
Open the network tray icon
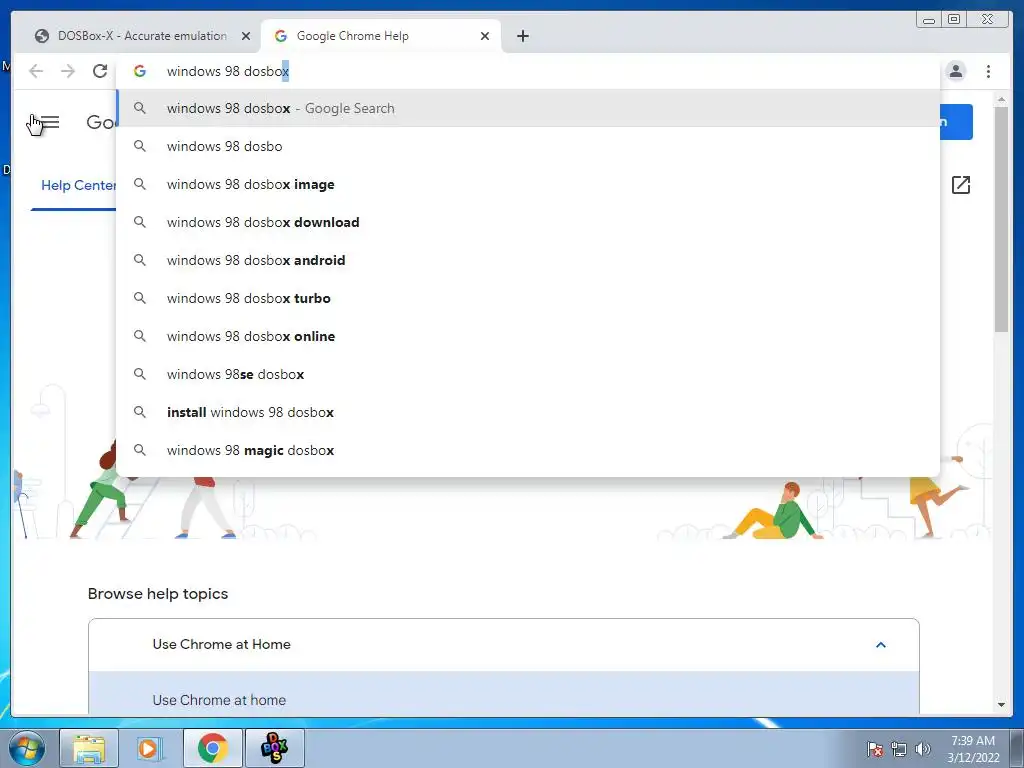click(x=899, y=749)
